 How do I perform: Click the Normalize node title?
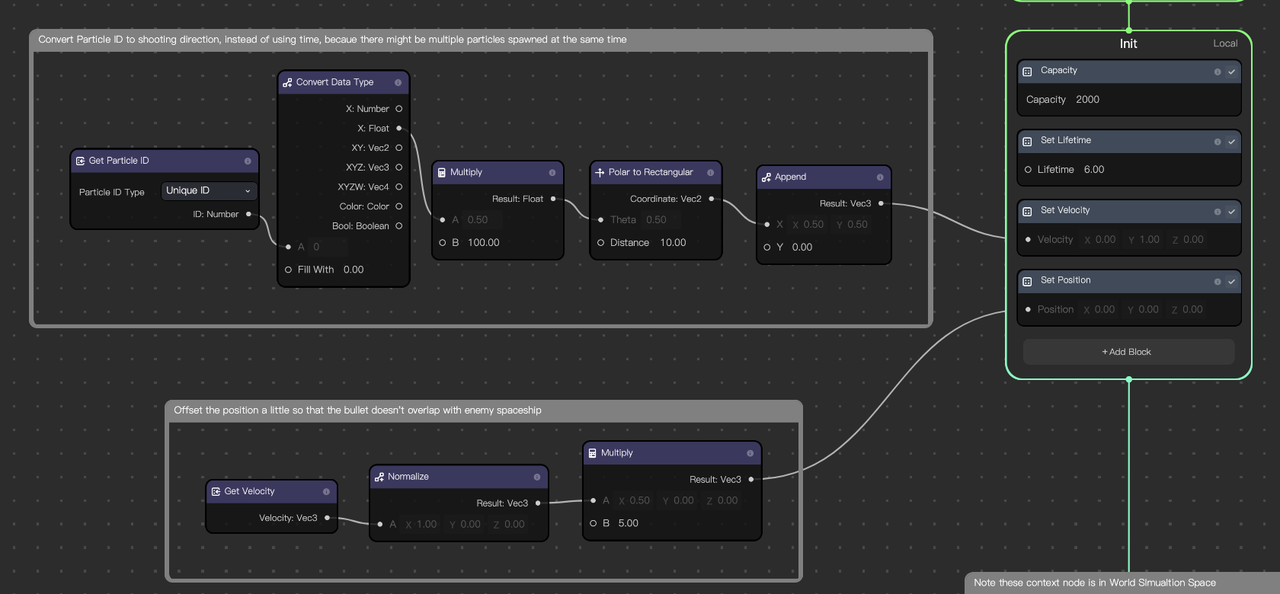408,477
